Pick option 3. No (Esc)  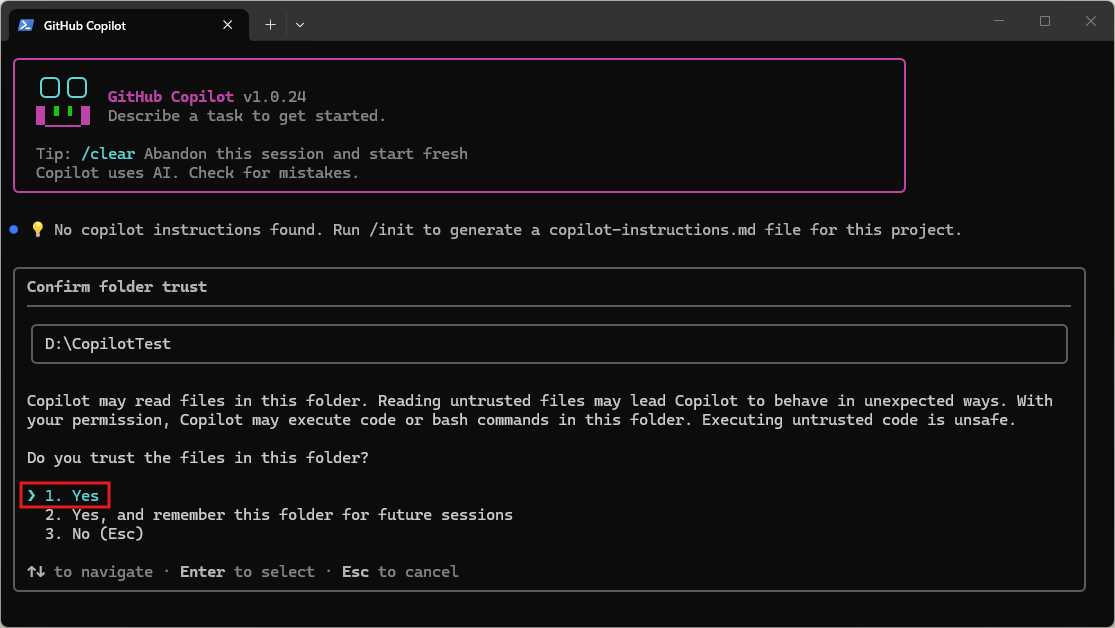point(94,534)
